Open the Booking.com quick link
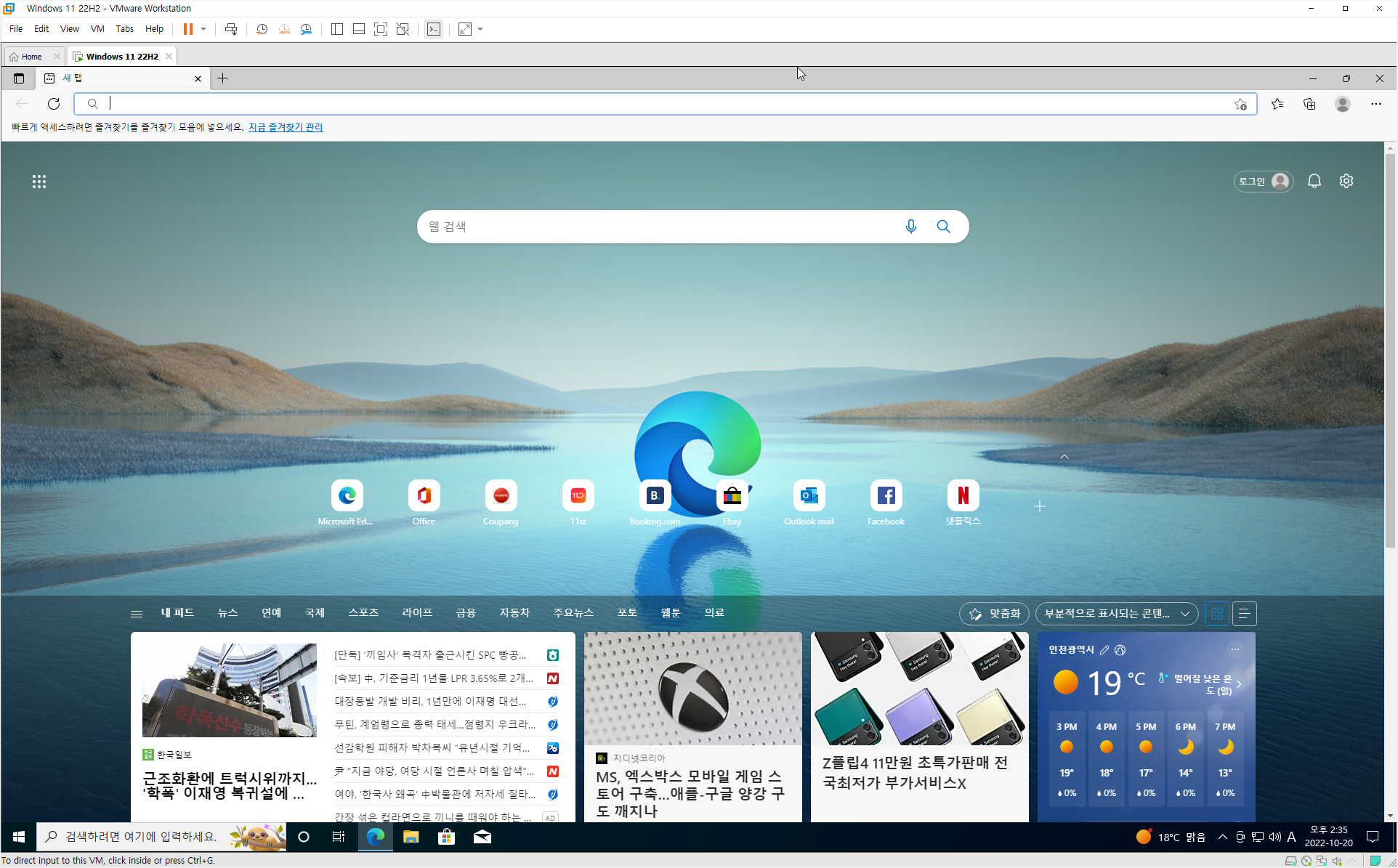Viewport: 1398px width, 868px height. tap(655, 503)
